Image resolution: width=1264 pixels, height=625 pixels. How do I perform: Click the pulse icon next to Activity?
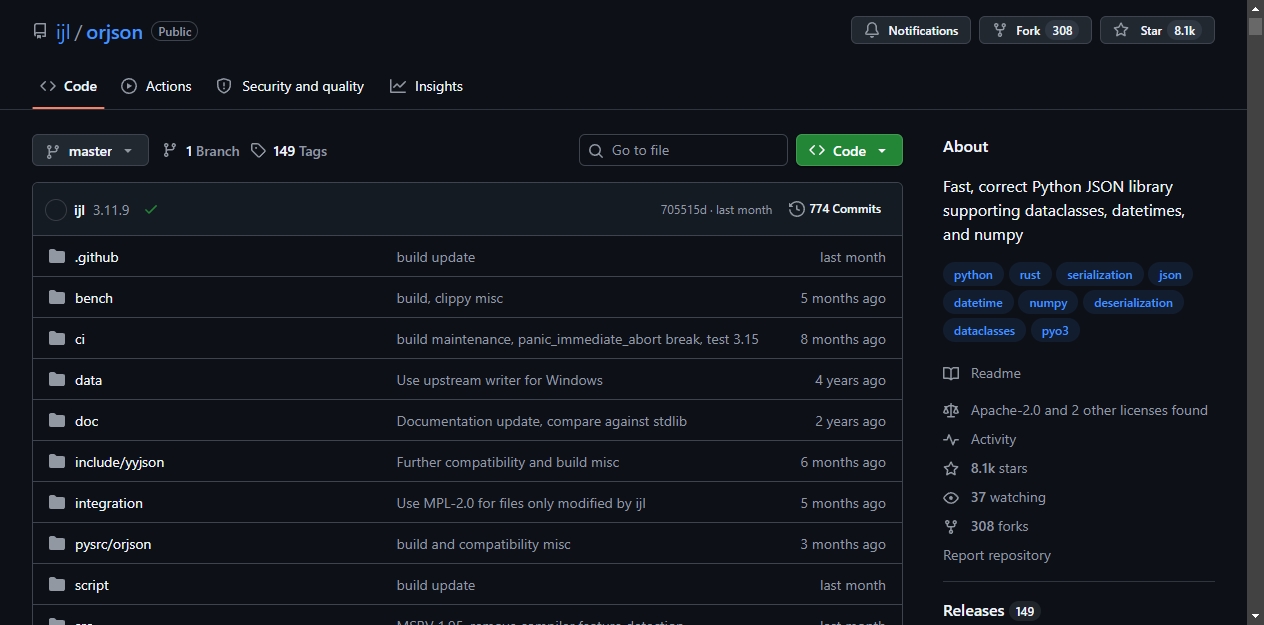951,439
